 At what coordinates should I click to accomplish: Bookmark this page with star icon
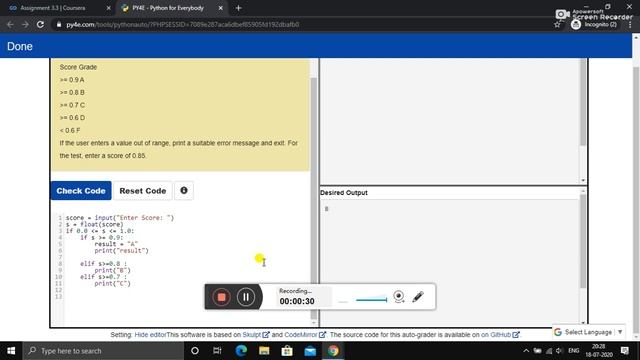click(x=557, y=24)
